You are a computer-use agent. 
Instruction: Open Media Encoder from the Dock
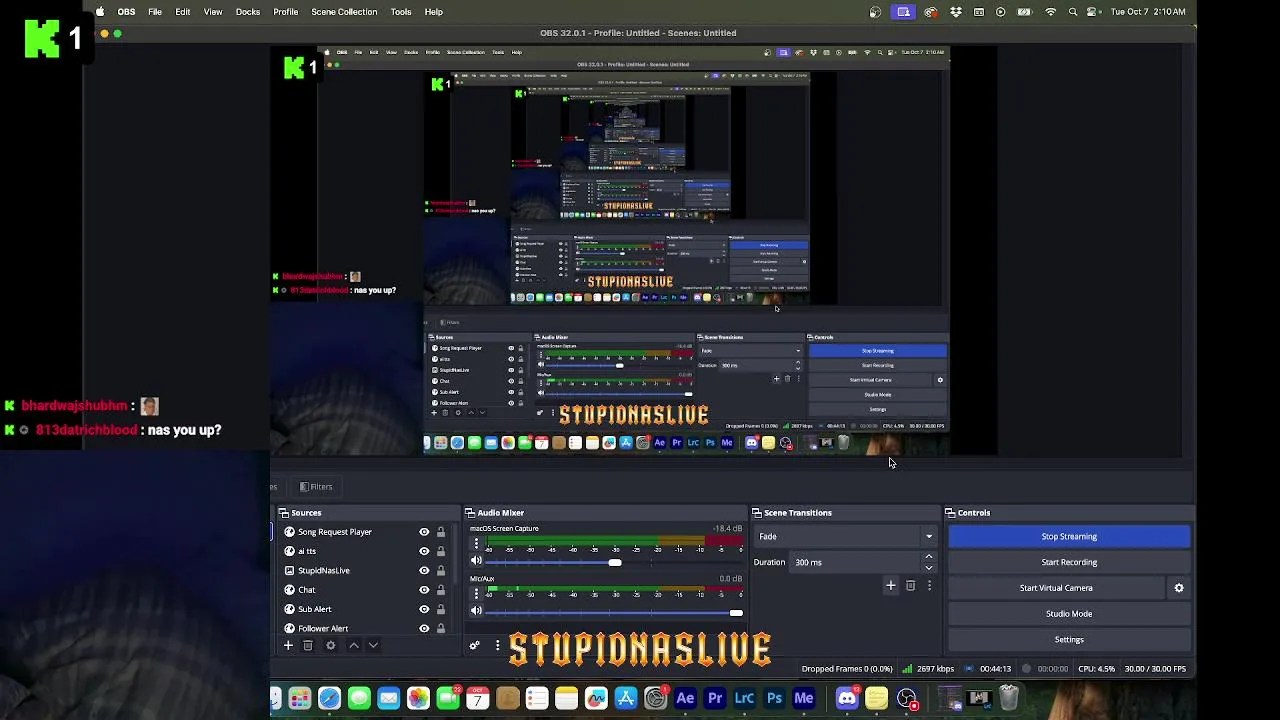[x=804, y=698]
